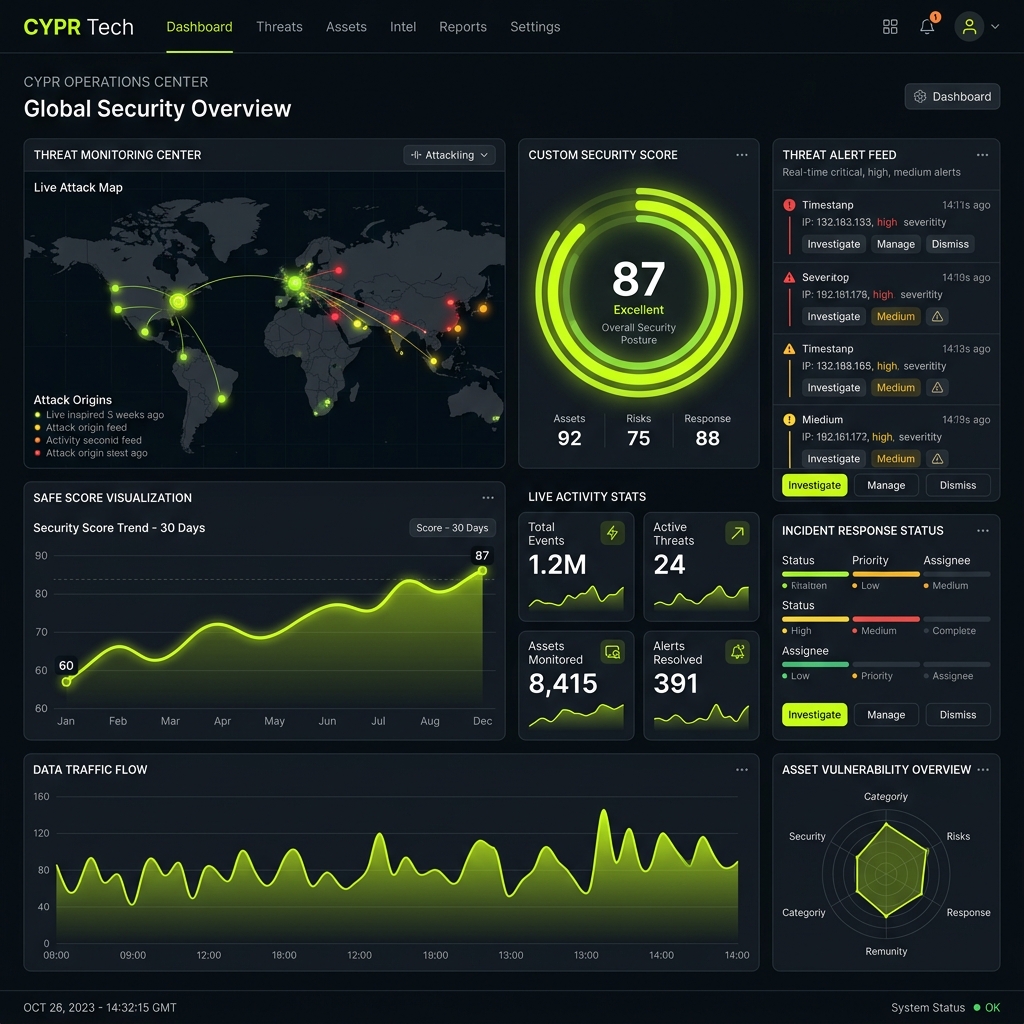Click the Response 88 value
Viewport: 1024px width, 1024px height.
707,438
